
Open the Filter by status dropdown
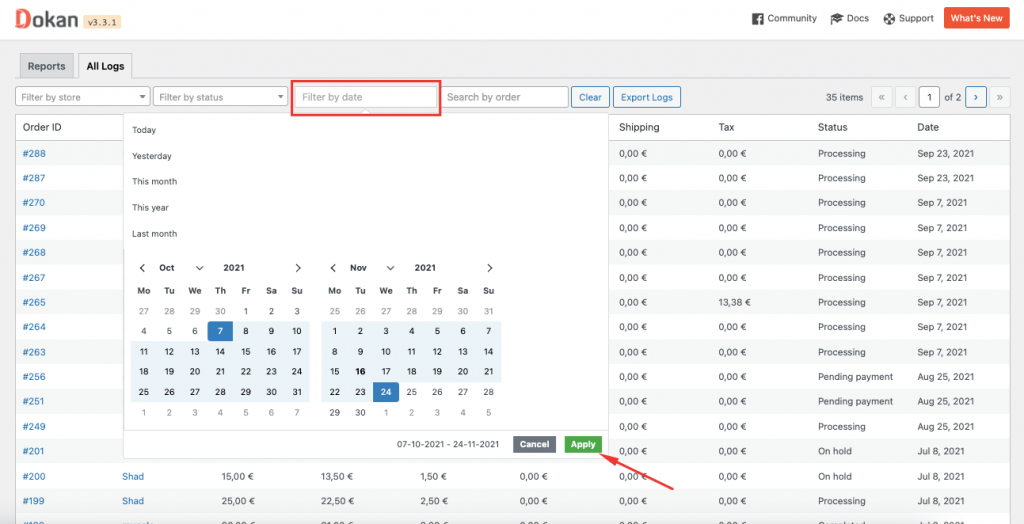(221, 97)
